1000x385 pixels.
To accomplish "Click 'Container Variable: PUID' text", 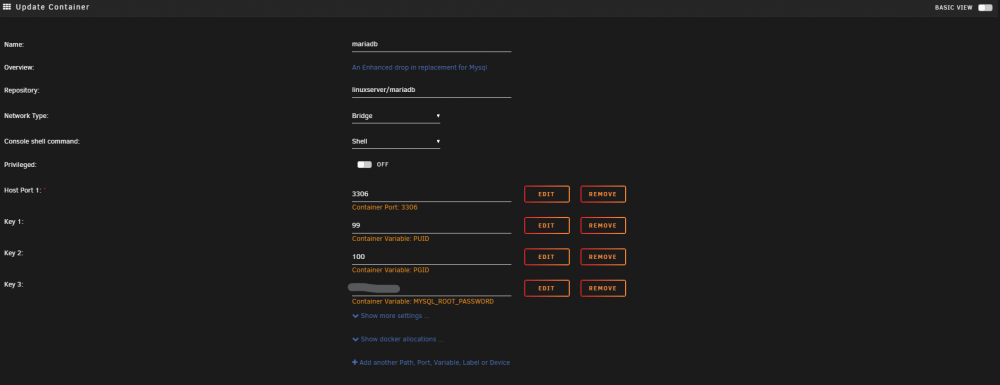I will tap(390, 238).
